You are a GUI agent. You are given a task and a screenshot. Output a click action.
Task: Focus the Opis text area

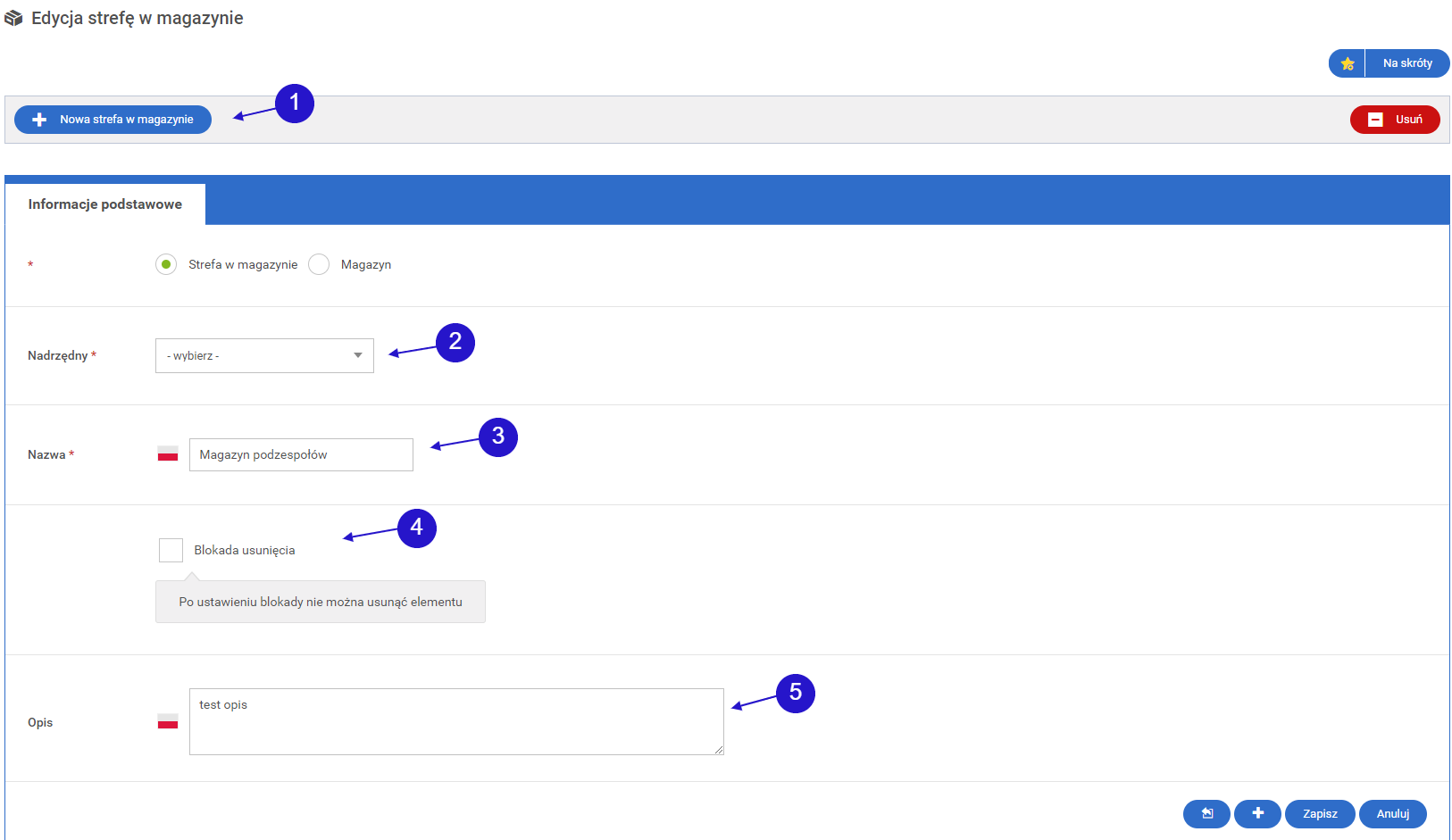(455, 721)
